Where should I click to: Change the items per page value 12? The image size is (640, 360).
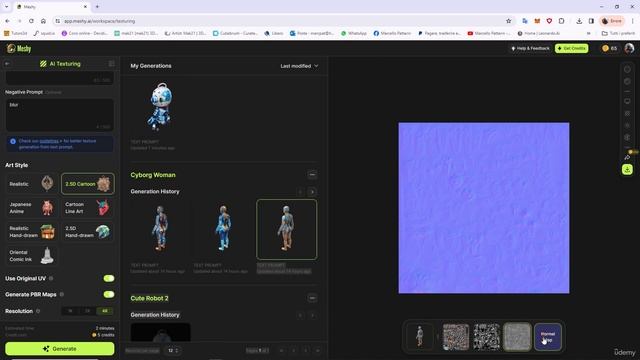(x=173, y=350)
